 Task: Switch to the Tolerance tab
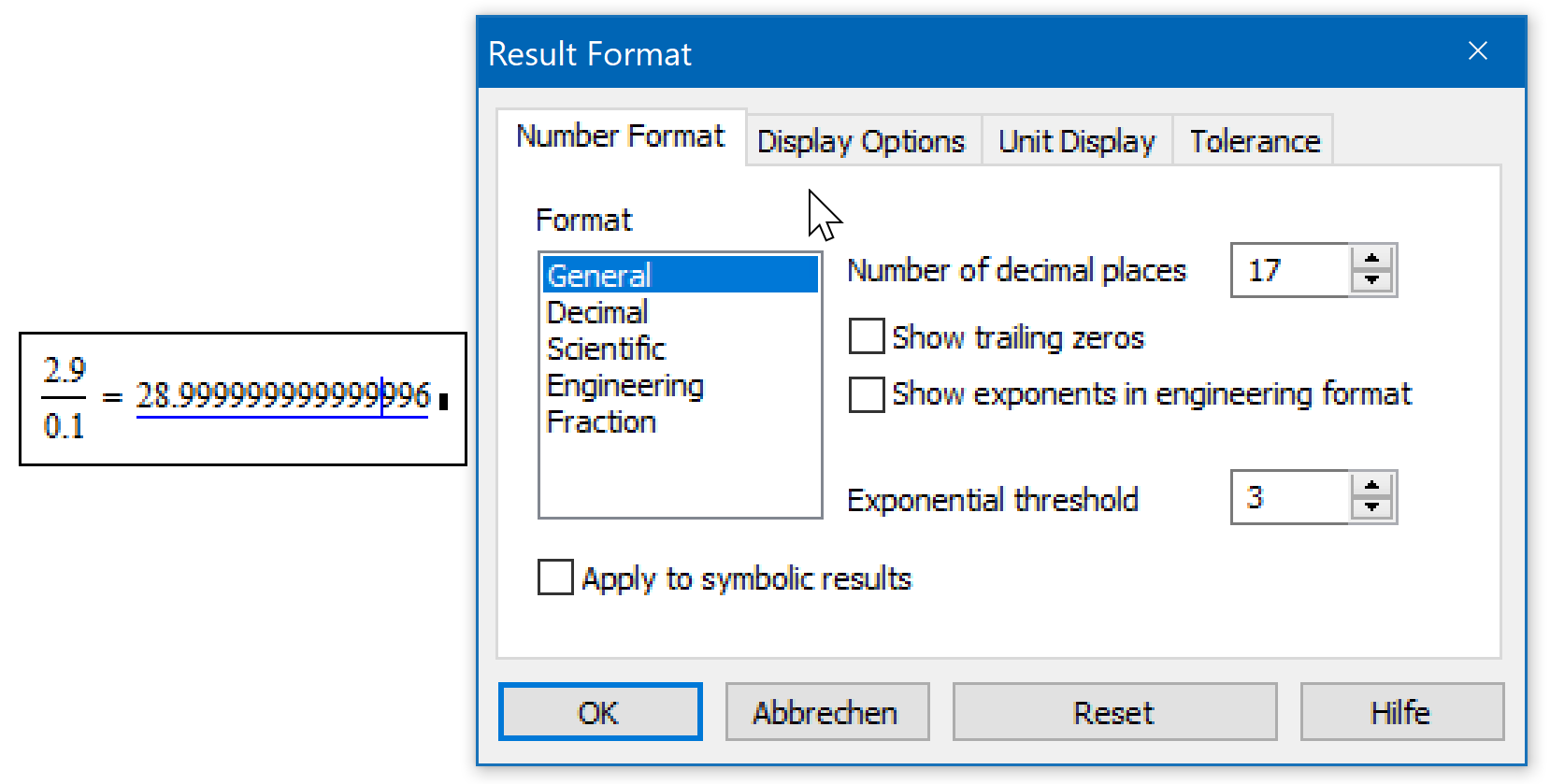1254,140
